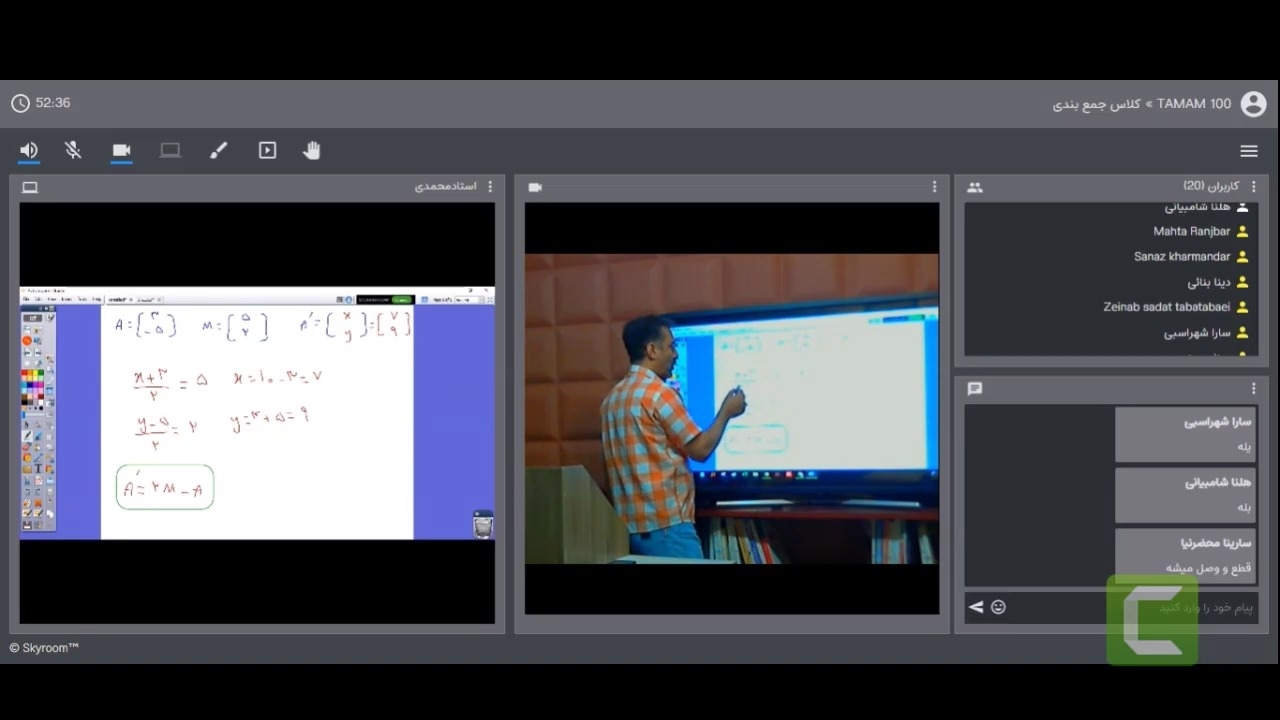Click the session timer clock icon
This screenshot has height=720, width=1280.
(20, 103)
